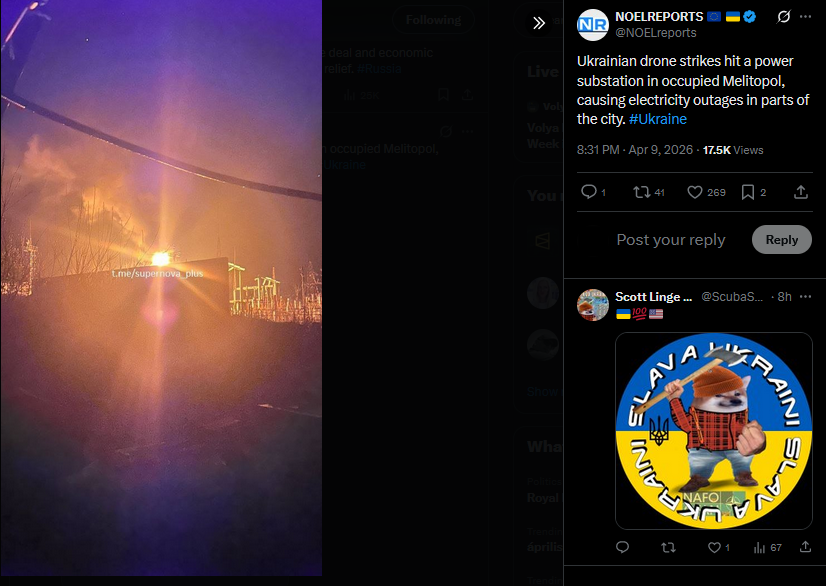View the Slava Ukraini NAFO image
This screenshot has height=586, width=826.
coord(714,431)
